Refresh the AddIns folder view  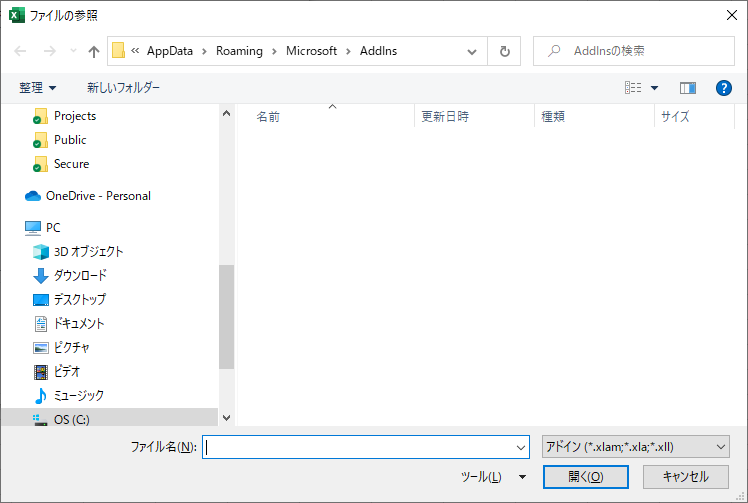point(504,51)
